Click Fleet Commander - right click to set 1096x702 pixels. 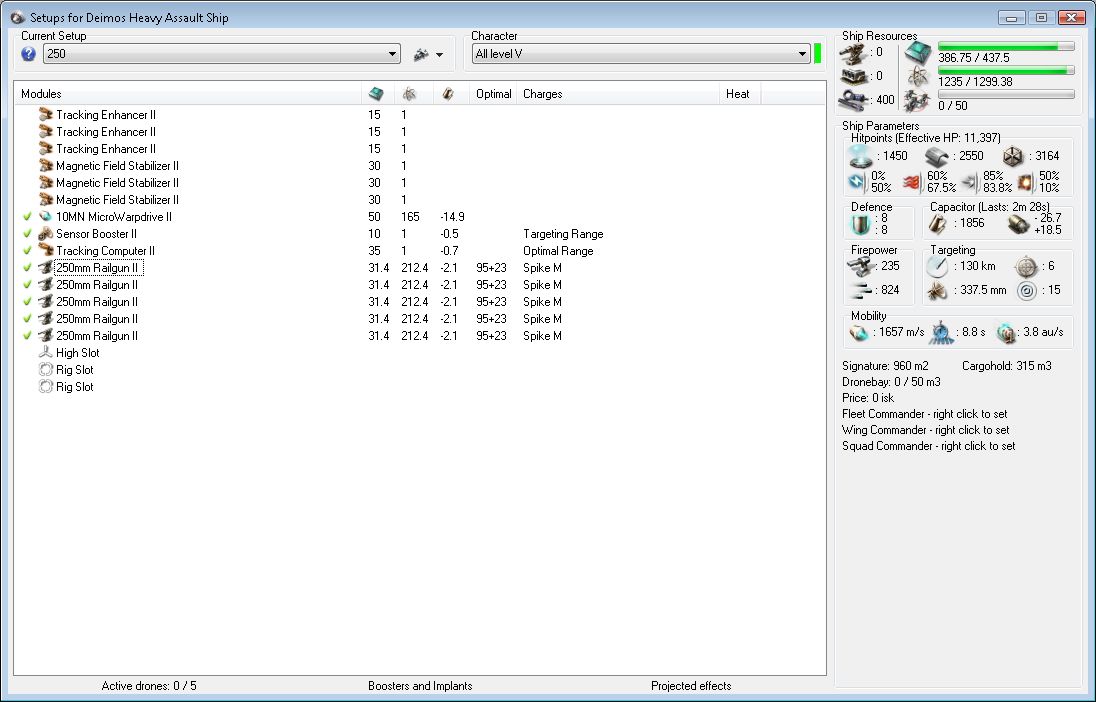click(x=924, y=414)
